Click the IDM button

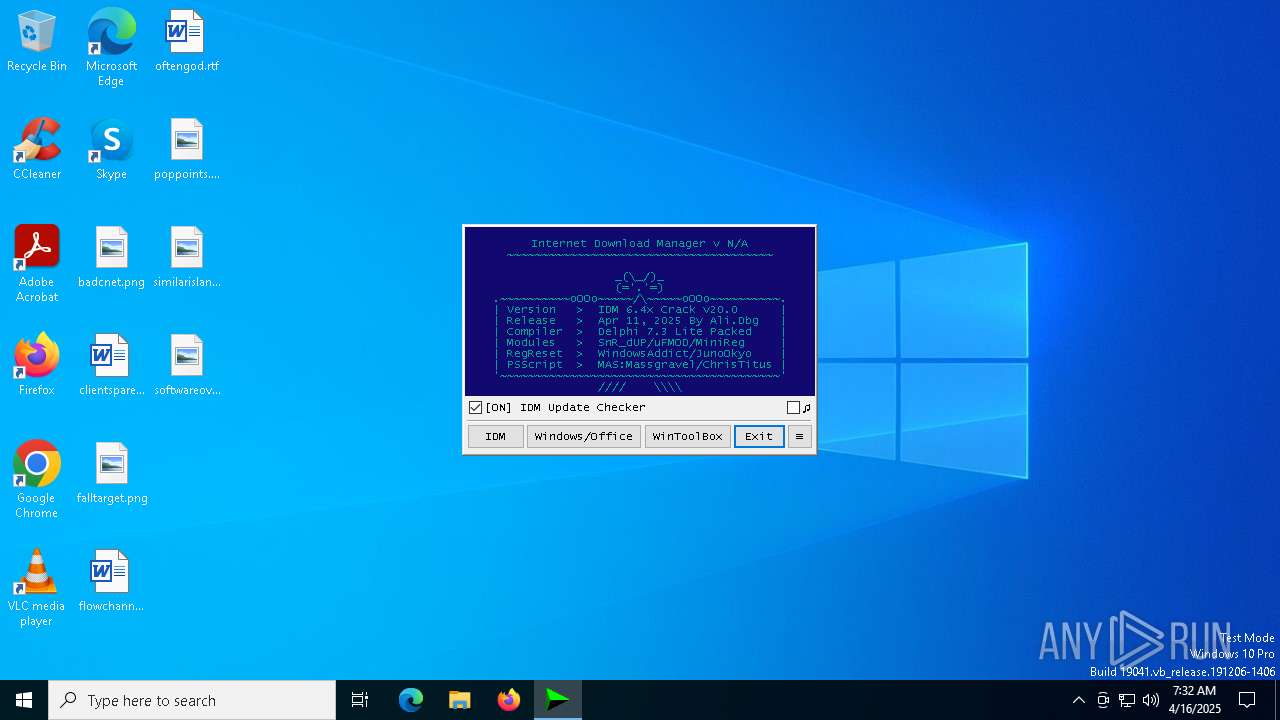pos(496,436)
